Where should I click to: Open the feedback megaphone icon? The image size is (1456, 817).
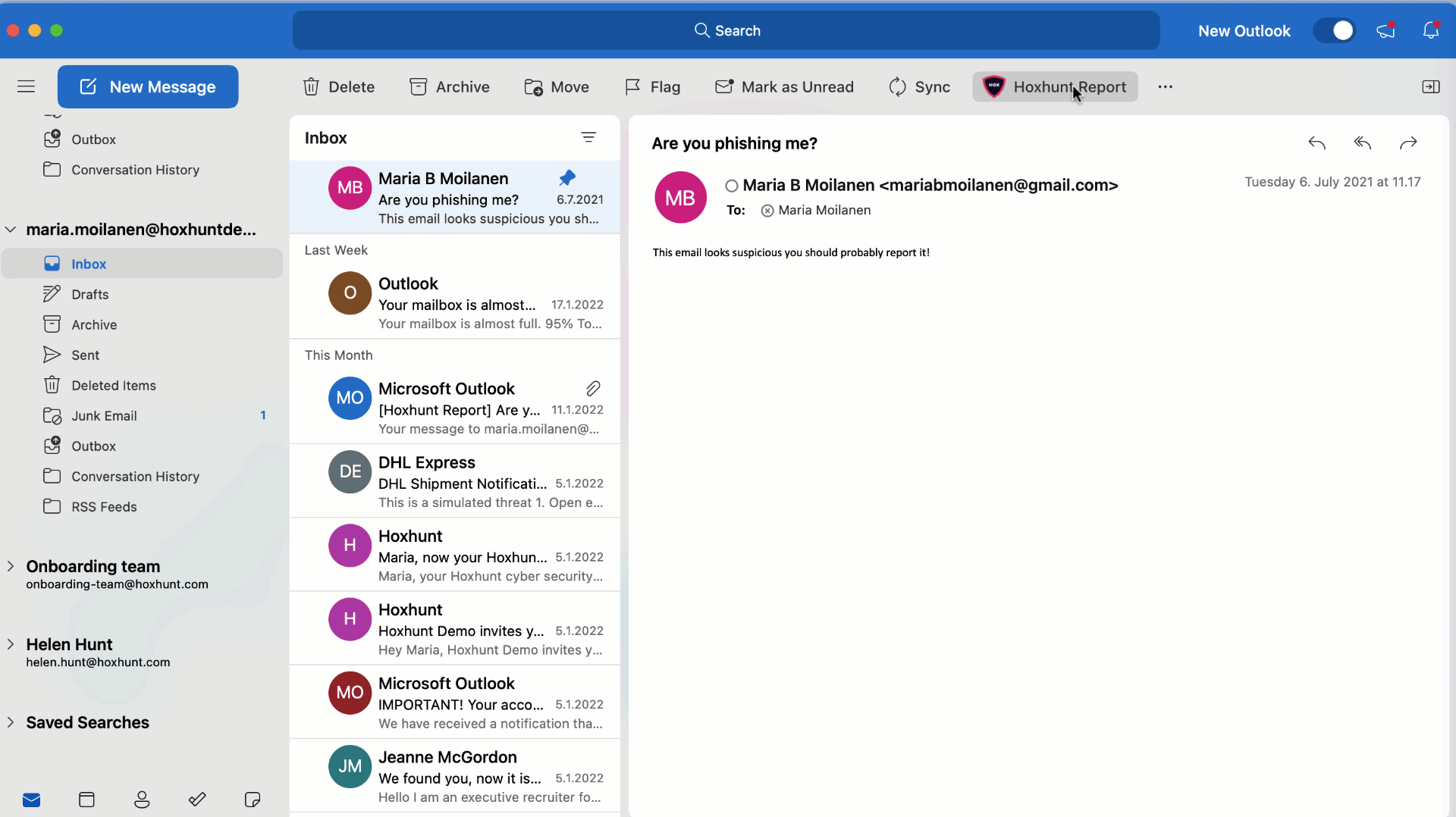pyautogui.click(x=1386, y=30)
